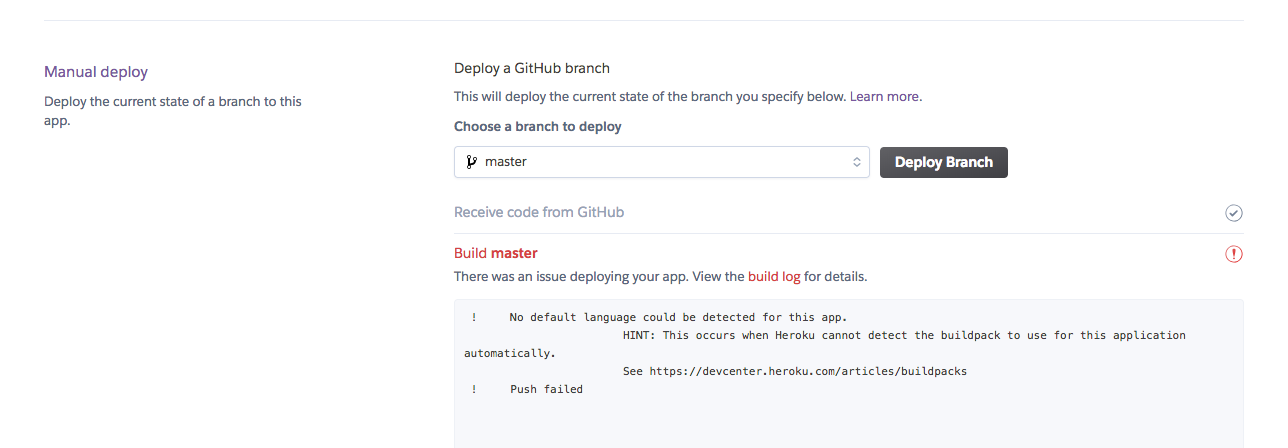
Task: Click the Receive code from GitHub text
Action: click(539, 212)
